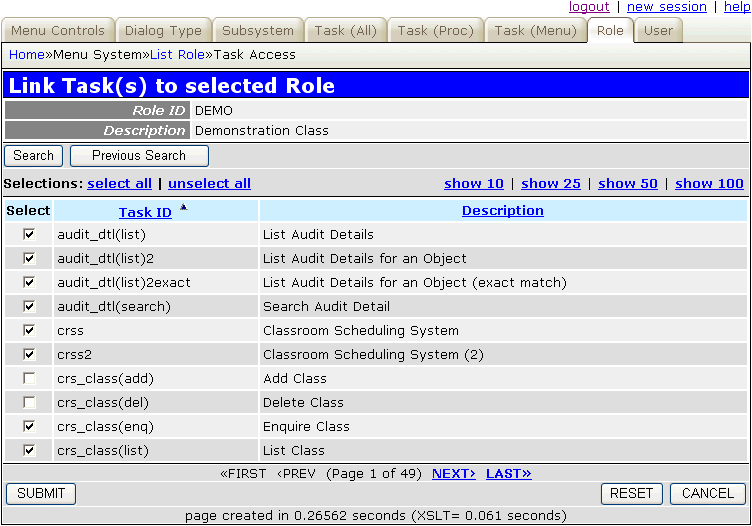The width and height of the screenshot is (752, 526).
Task: Click the audit_dtl(list)2exact task ID cell
Action: 156,282
